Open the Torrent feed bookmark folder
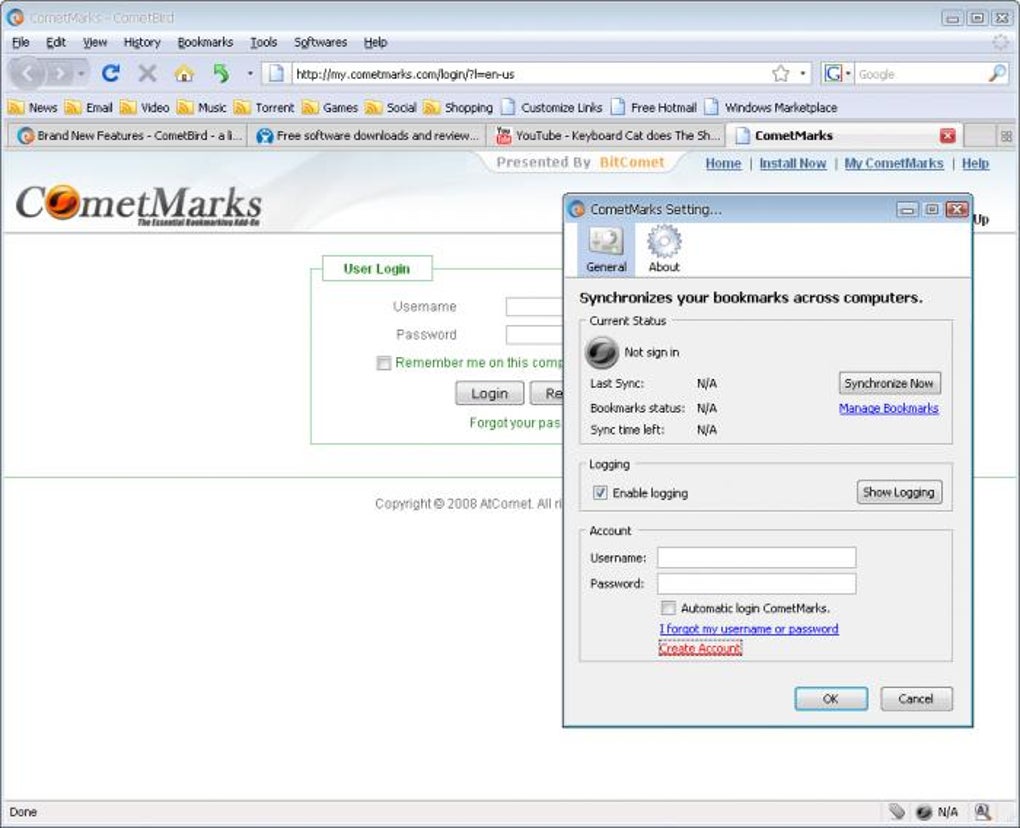Image resolution: width=1020 pixels, height=828 pixels. pyautogui.click(x=264, y=107)
